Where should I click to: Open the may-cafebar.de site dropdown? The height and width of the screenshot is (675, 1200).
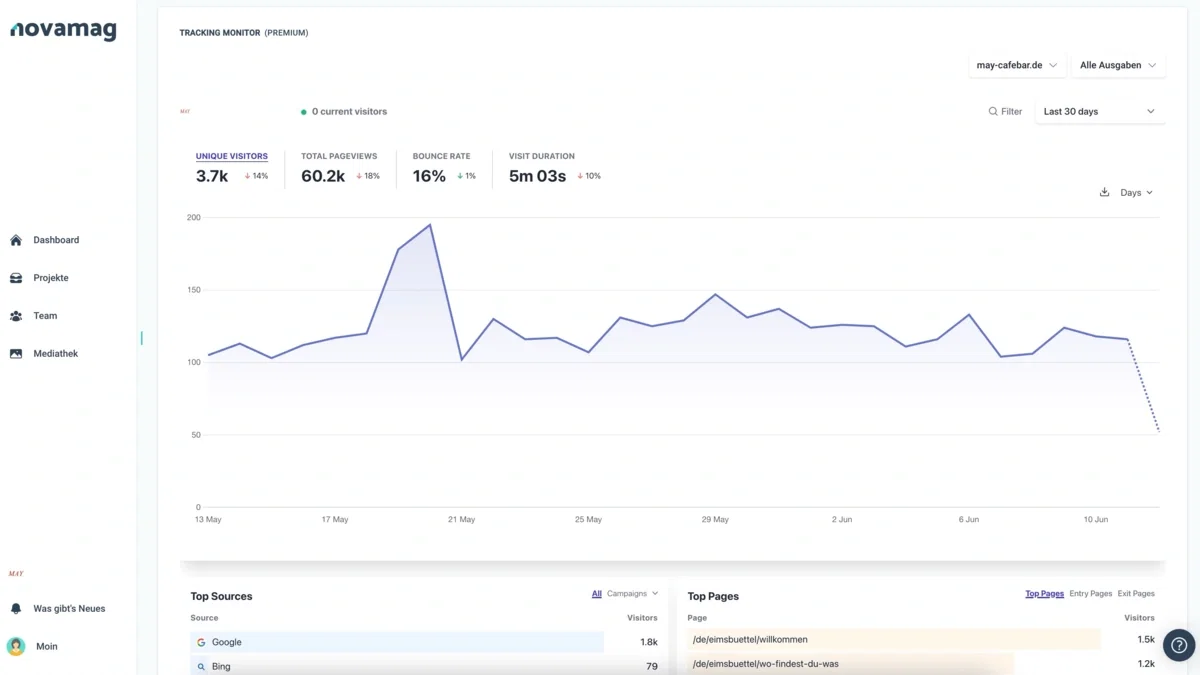(x=1017, y=65)
